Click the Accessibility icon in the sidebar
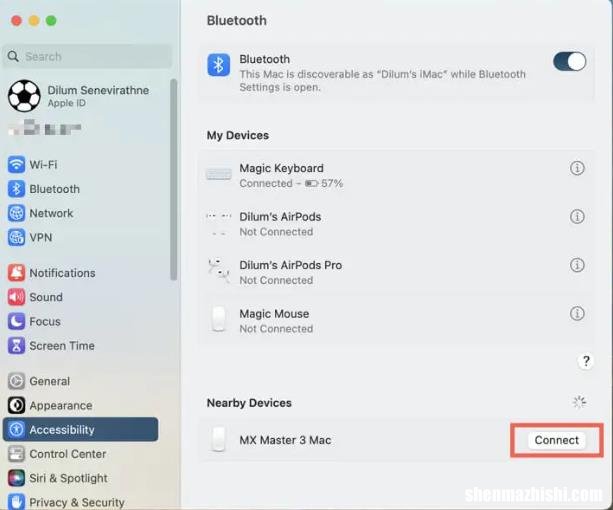Viewport: 613px width, 510px height. tap(16, 429)
